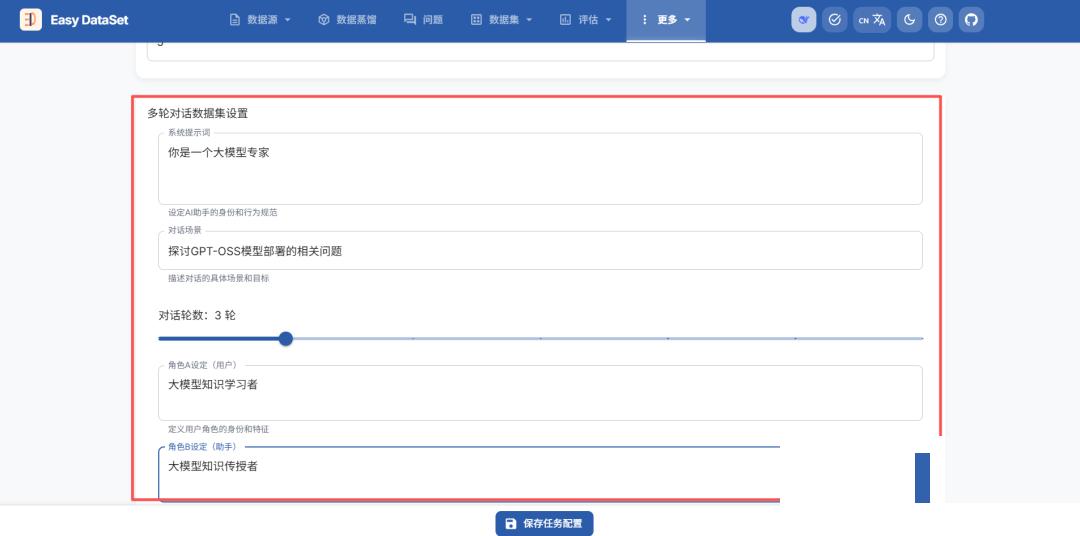Screen dimensions: 1080x536
Task: Click the 定义用户角色的身份和特征 helper text
Action: [x=218, y=429]
